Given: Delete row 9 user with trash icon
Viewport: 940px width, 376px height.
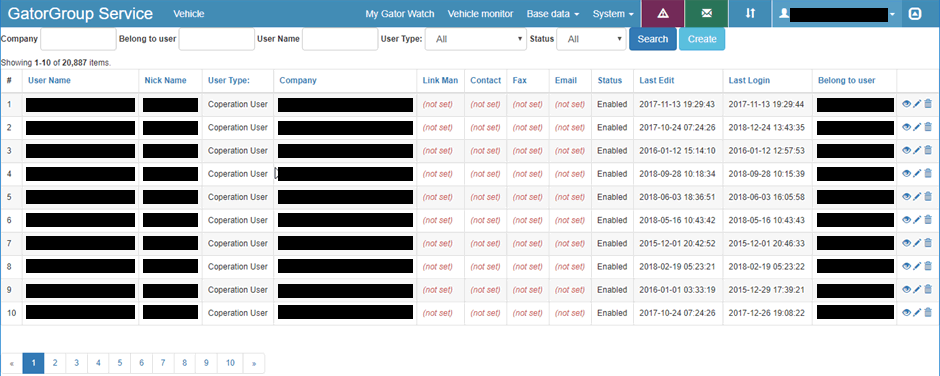Looking at the screenshot, I should [928, 290].
